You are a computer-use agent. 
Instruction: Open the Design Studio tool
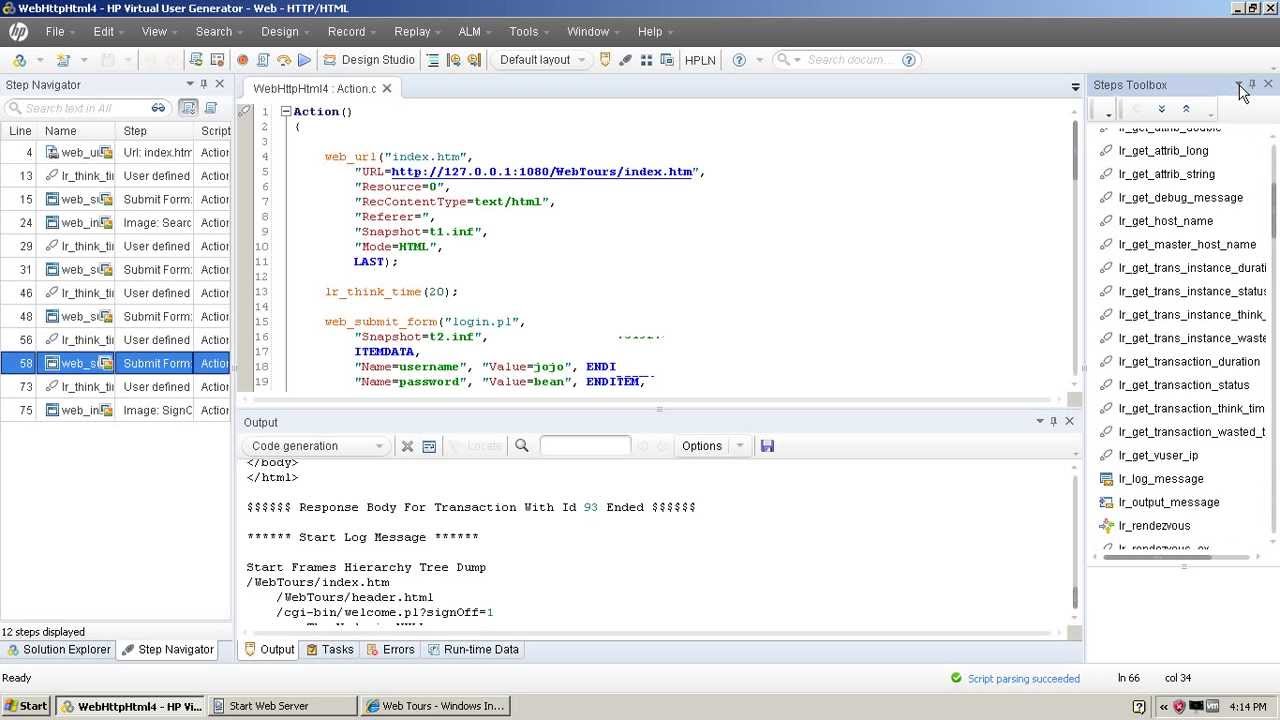click(368, 60)
